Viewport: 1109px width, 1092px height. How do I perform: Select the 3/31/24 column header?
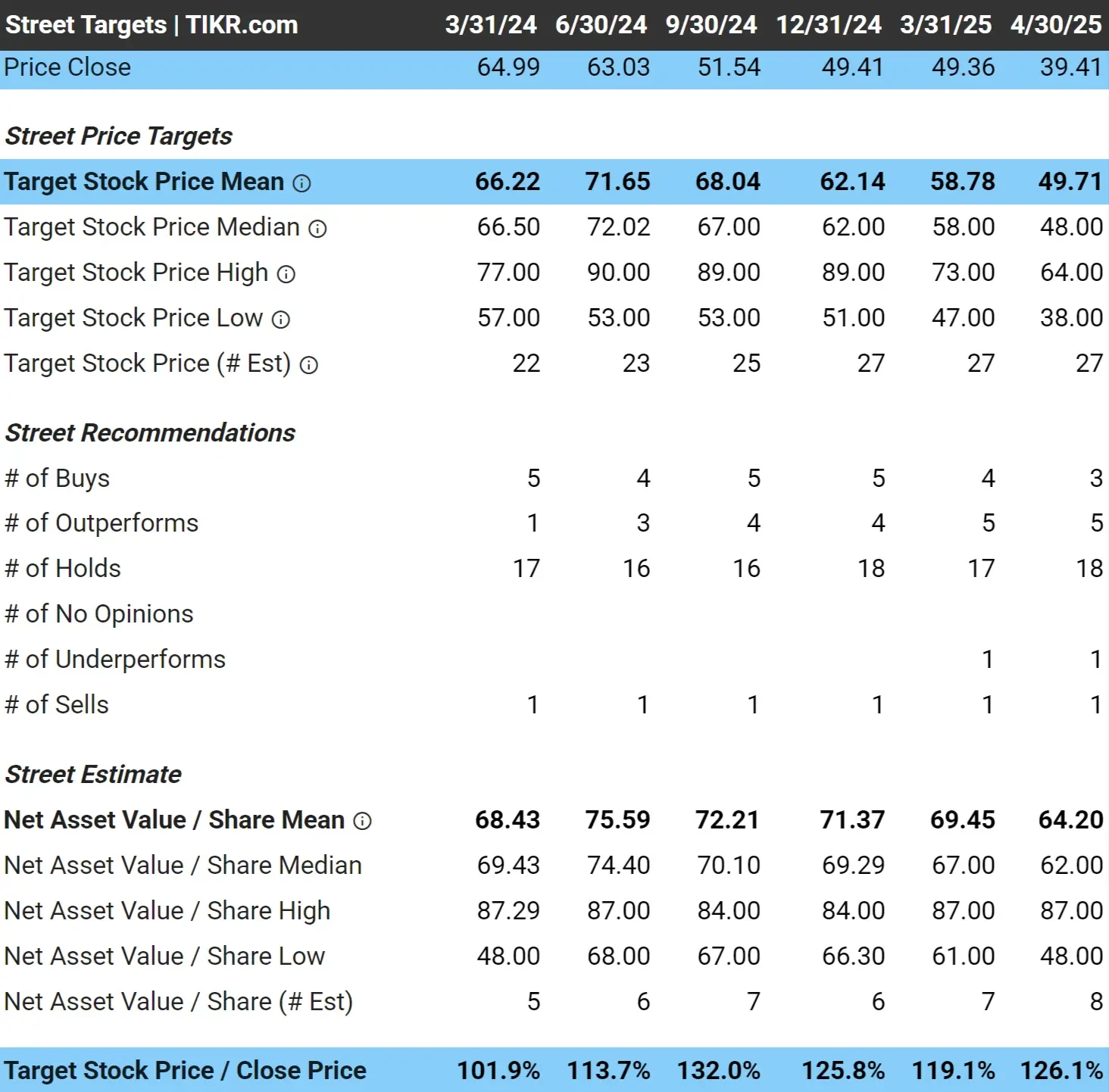(x=491, y=24)
